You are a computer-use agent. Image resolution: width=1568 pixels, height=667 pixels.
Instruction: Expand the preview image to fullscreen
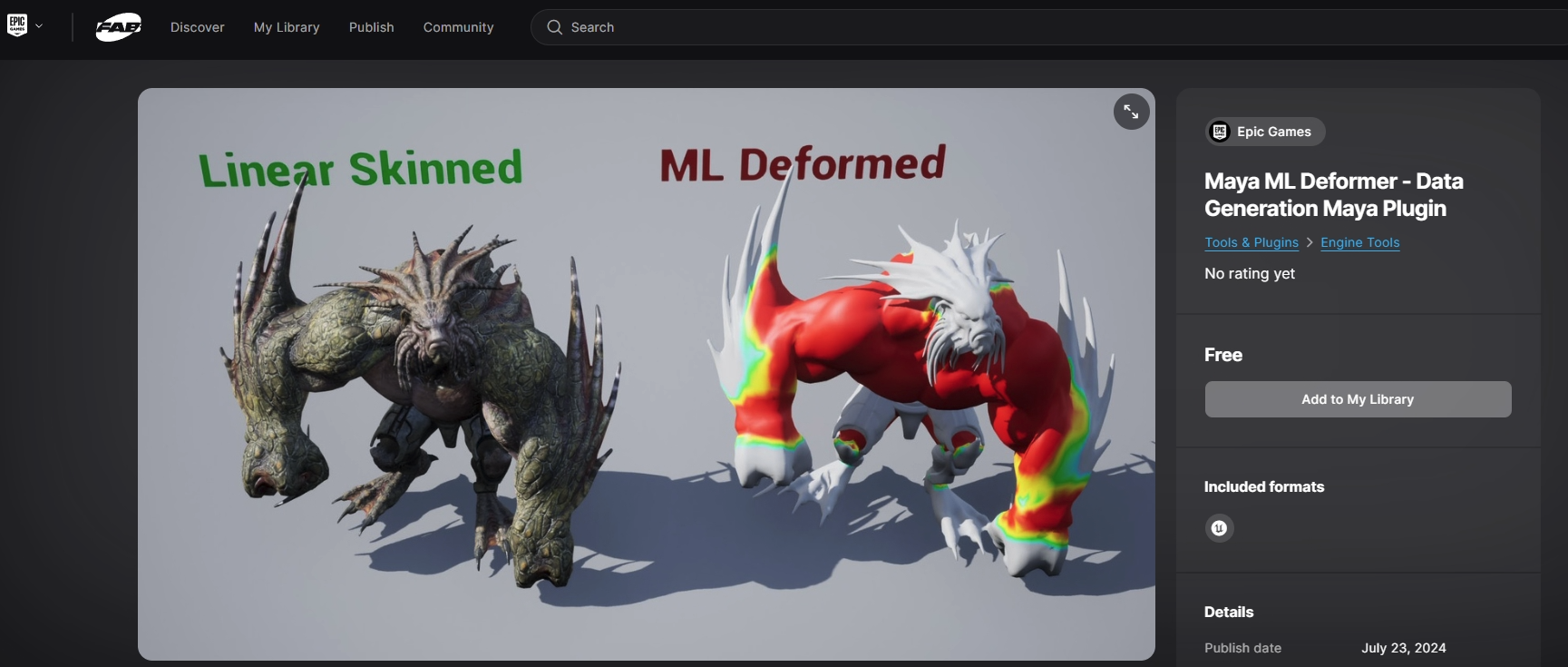(1131, 112)
